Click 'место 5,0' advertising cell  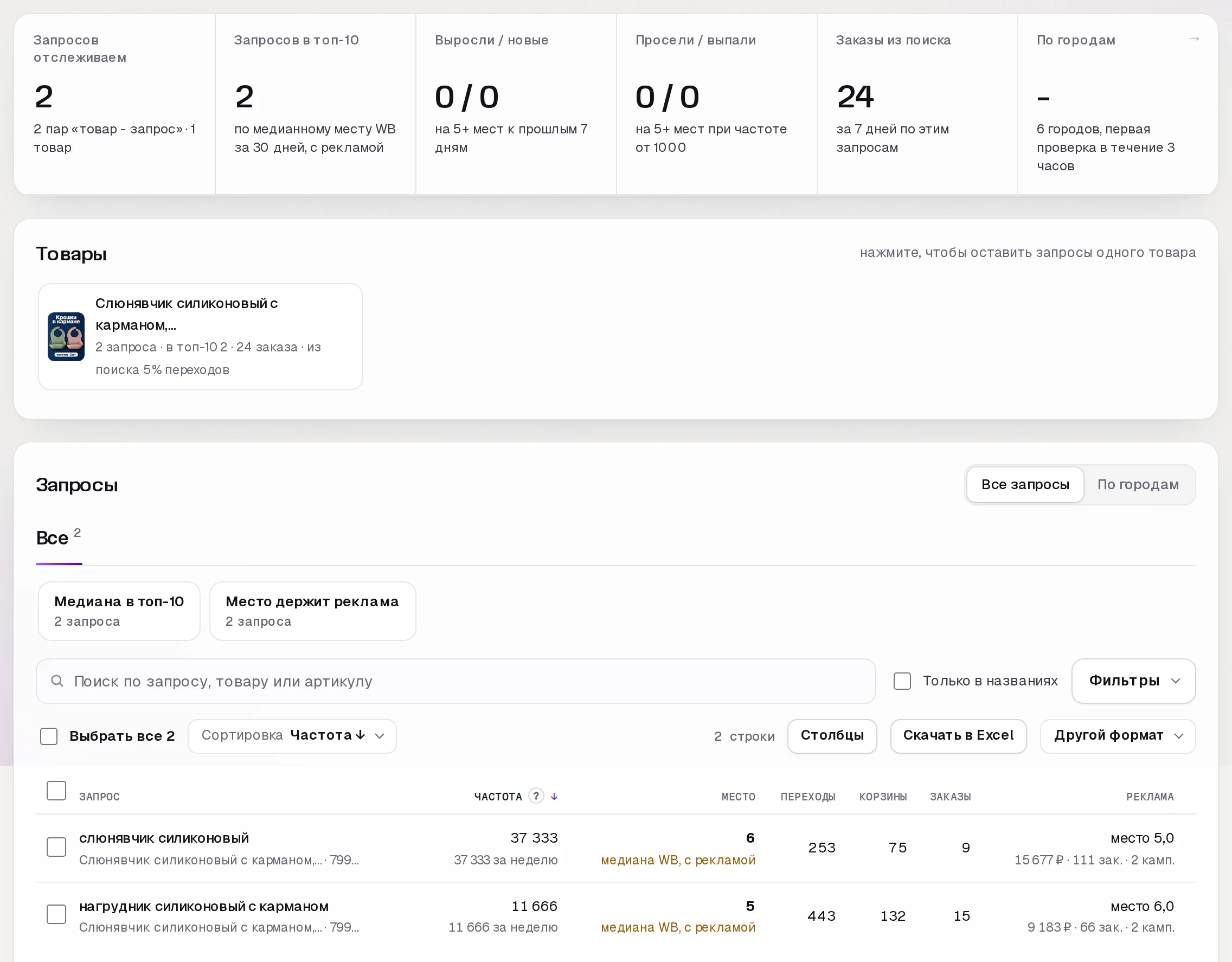click(x=1142, y=838)
